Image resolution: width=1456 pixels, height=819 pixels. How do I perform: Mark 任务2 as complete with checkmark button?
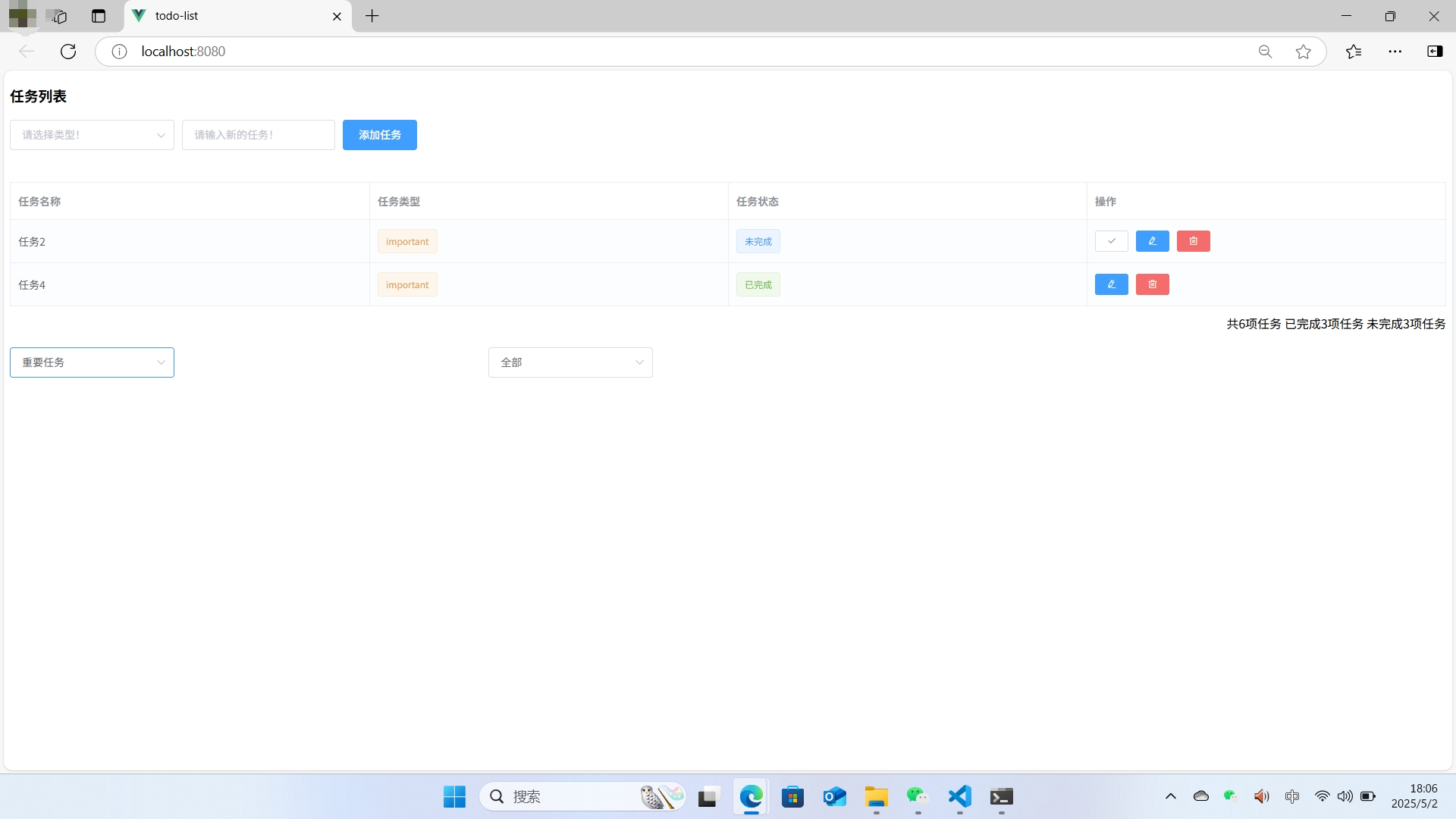point(1111,241)
